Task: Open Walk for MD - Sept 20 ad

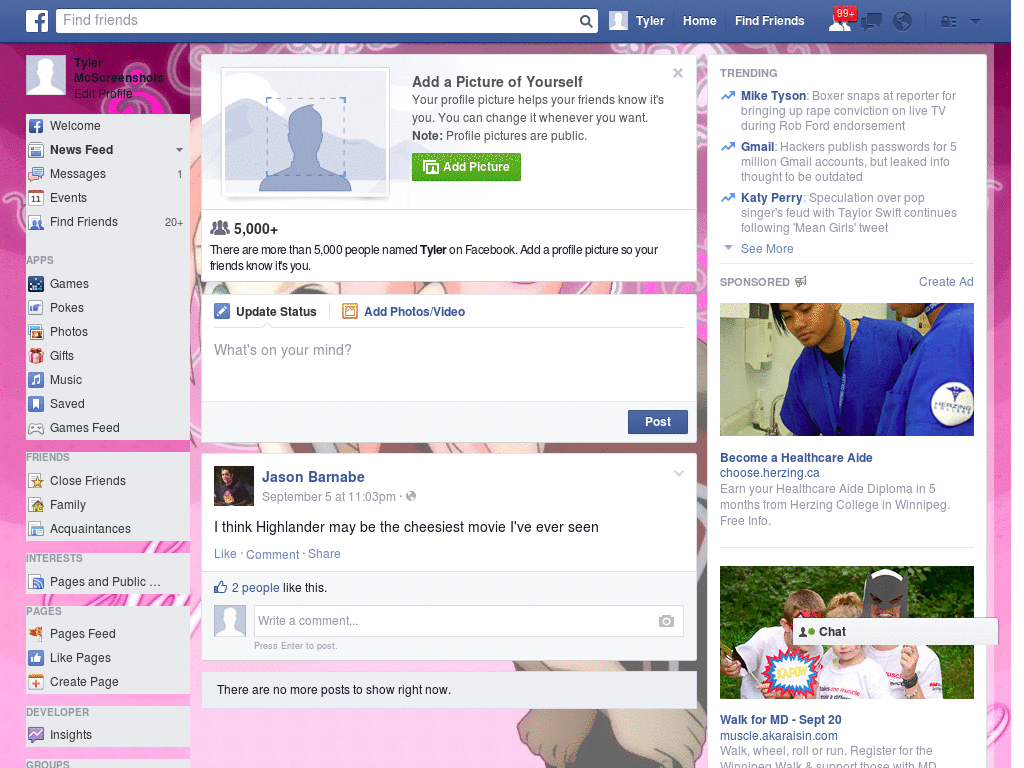Action: pyautogui.click(x=780, y=720)
